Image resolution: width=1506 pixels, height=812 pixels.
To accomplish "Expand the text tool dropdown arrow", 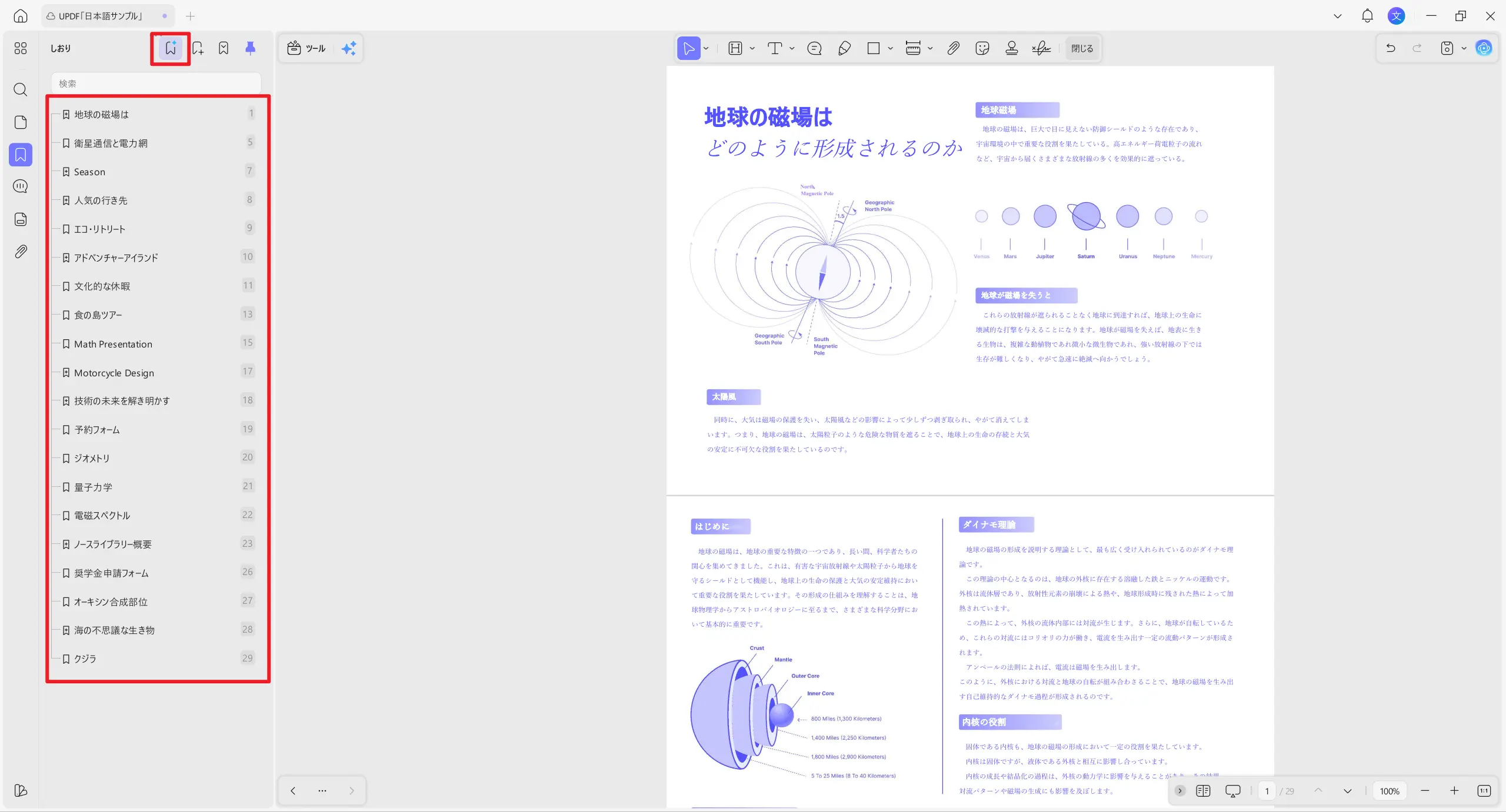I will 792,48.
